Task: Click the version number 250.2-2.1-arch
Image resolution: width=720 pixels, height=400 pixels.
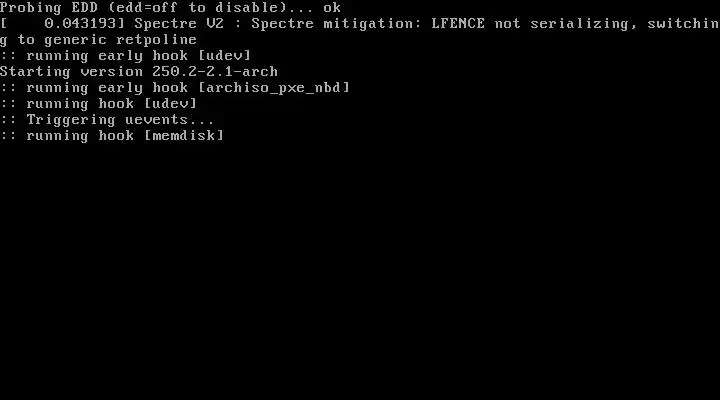Action: point(215,72)
